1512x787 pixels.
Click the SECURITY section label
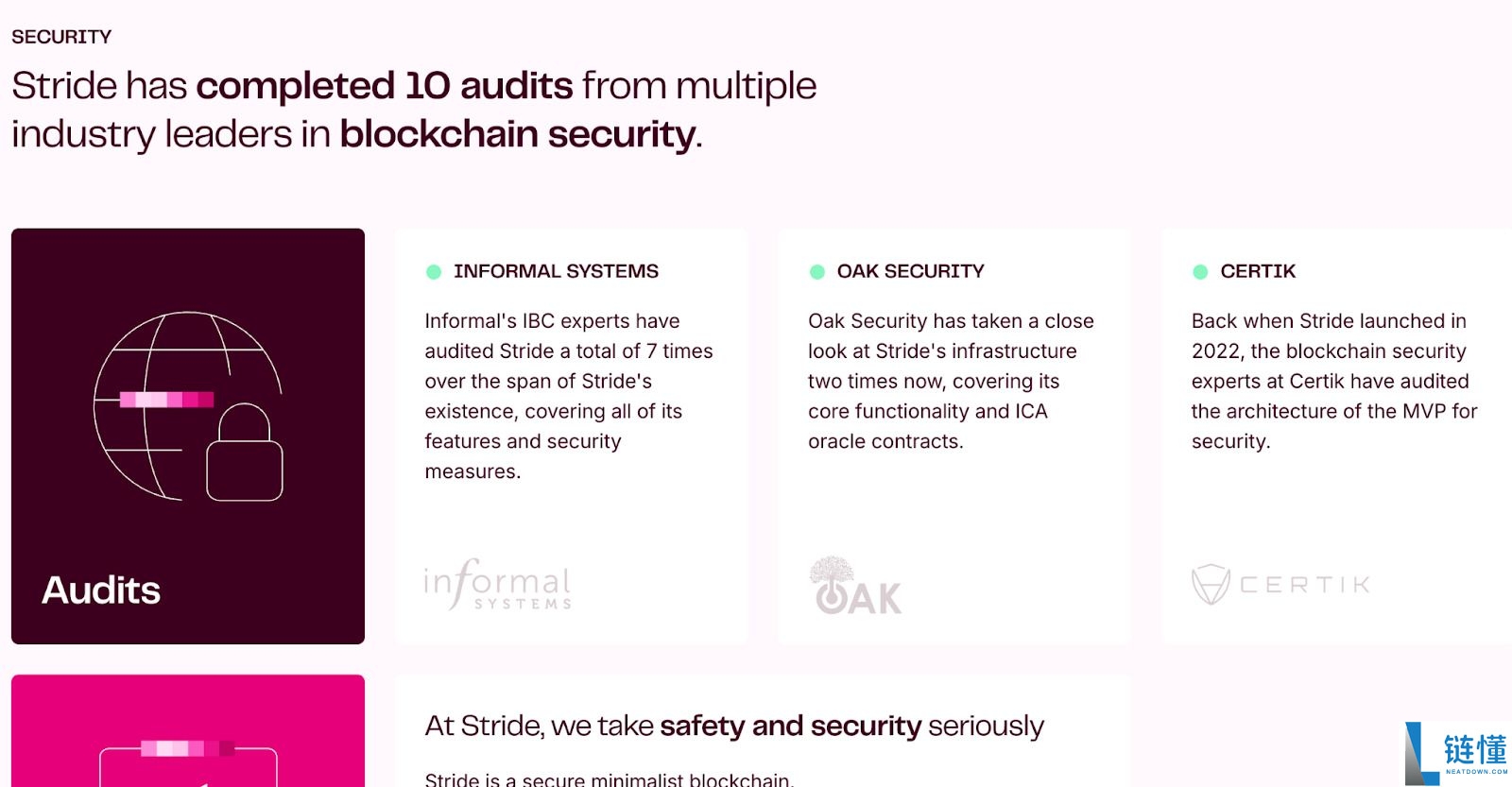(x=61, y=37)
